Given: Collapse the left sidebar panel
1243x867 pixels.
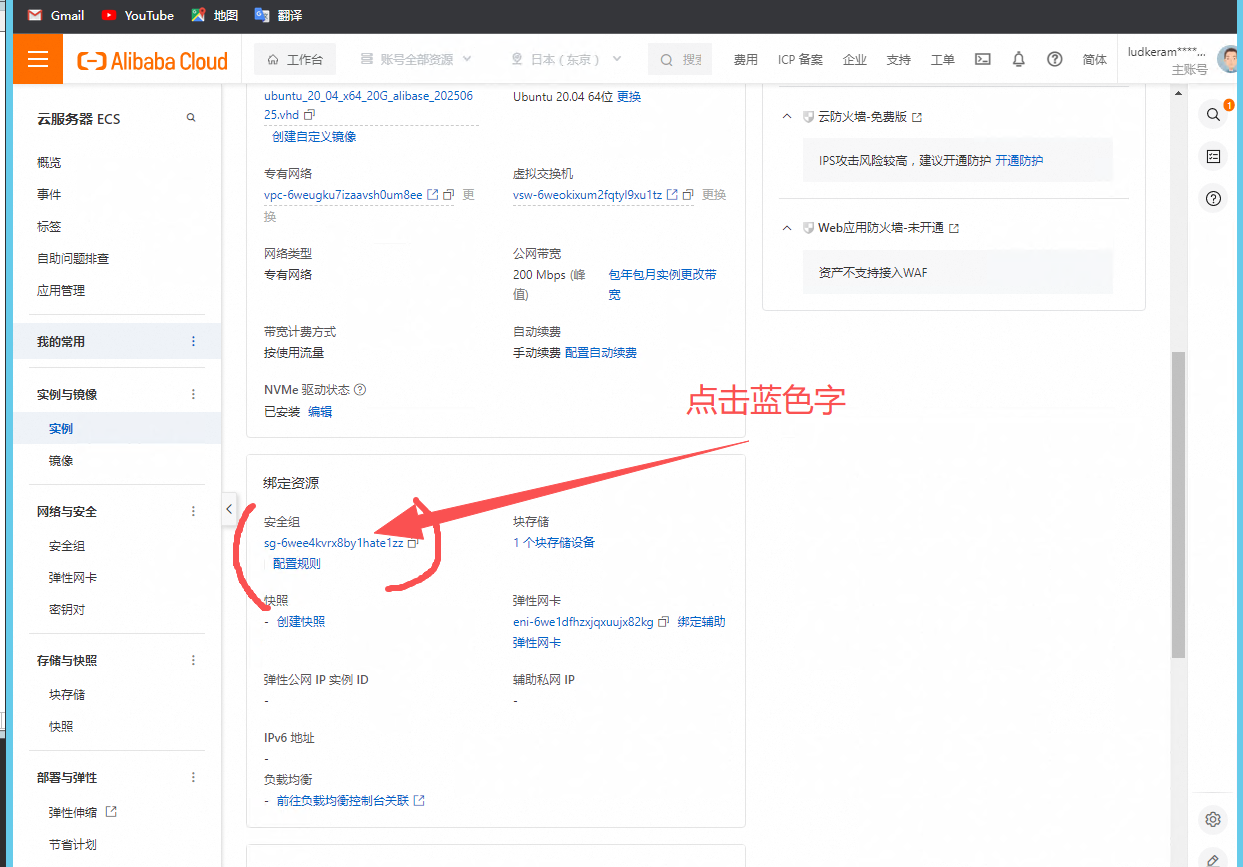Looking at the screenshot, I should 229,509.
